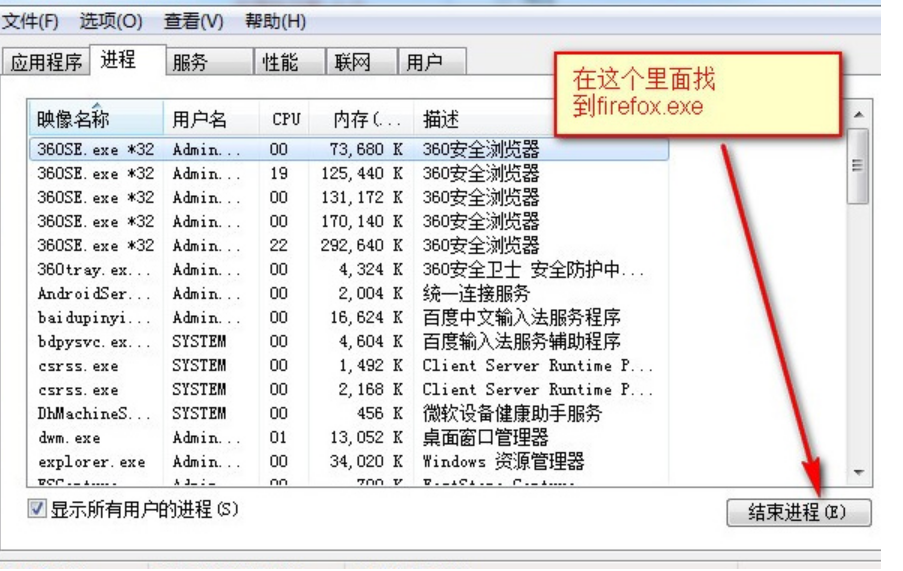Switch to the 服务 tab
Screen dimensions: 903x571
pos(190,63)
